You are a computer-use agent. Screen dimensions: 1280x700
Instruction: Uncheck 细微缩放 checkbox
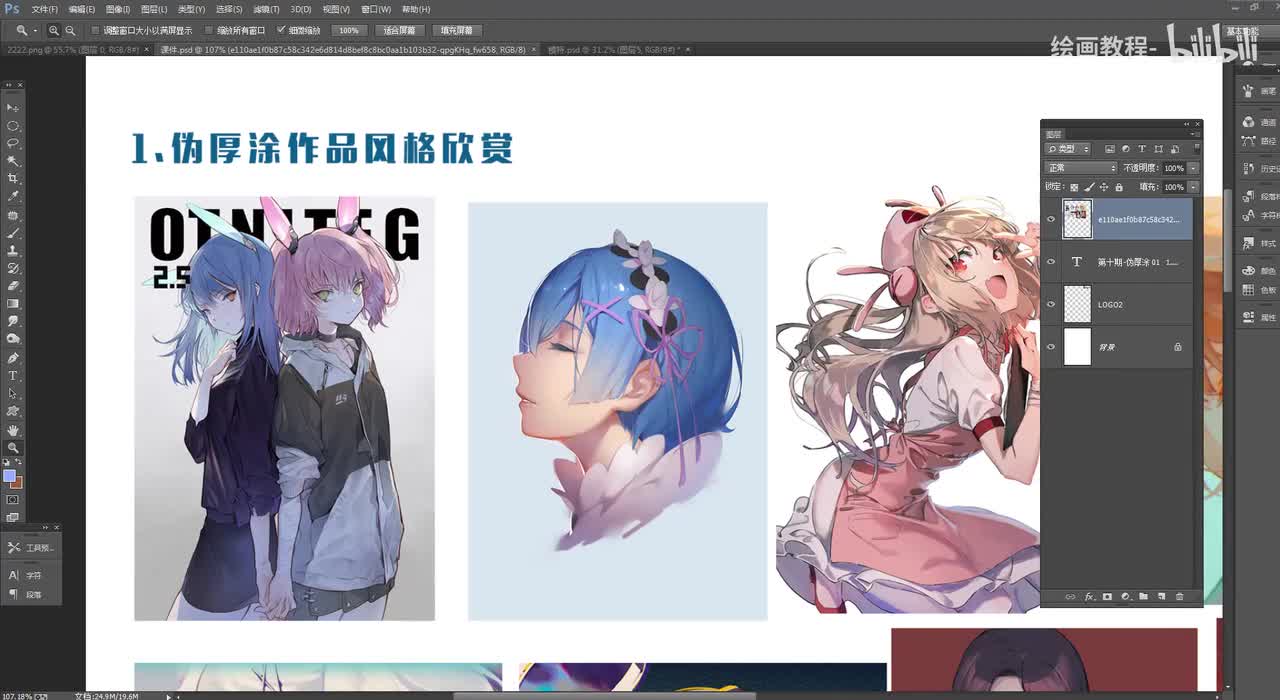(x=281, y=31)
